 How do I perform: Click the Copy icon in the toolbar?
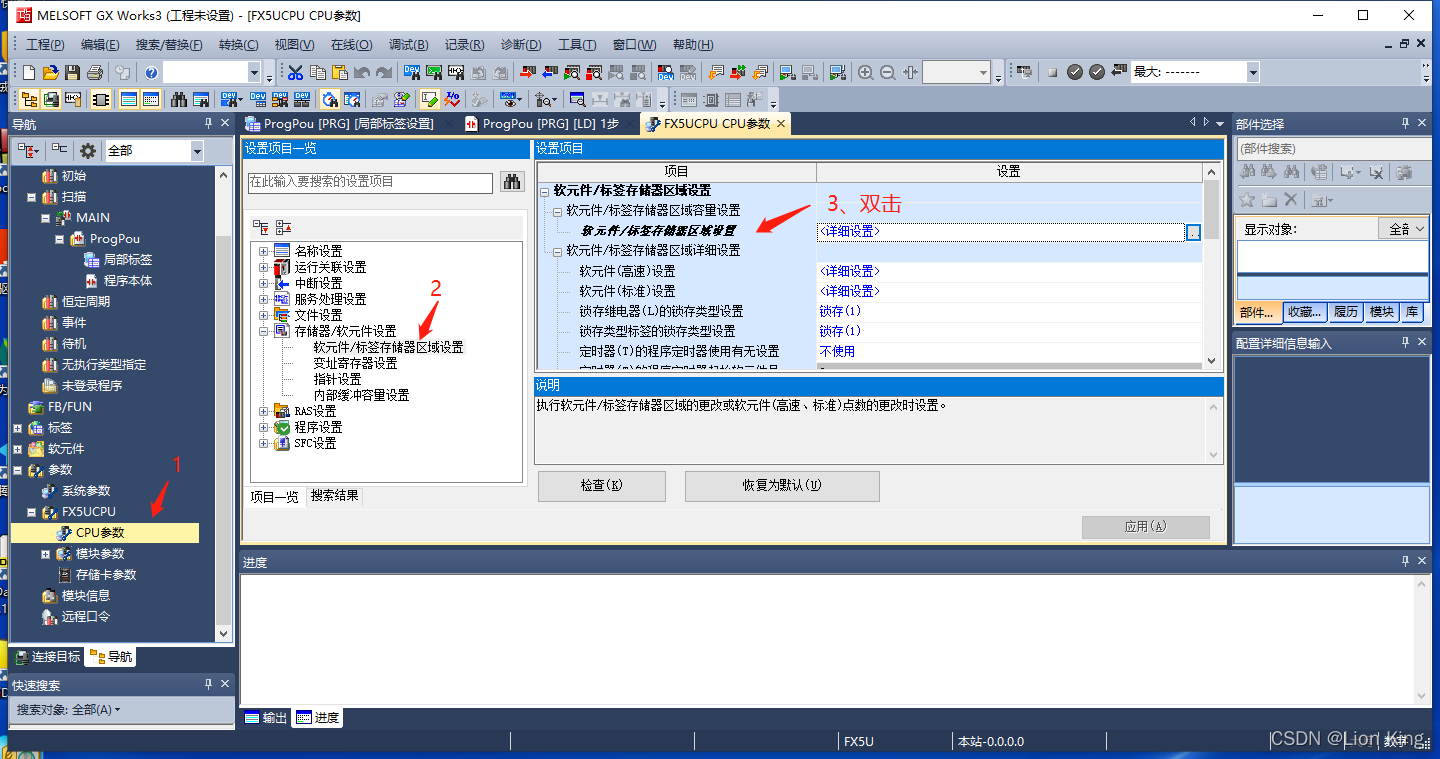[x=317, y=72]
